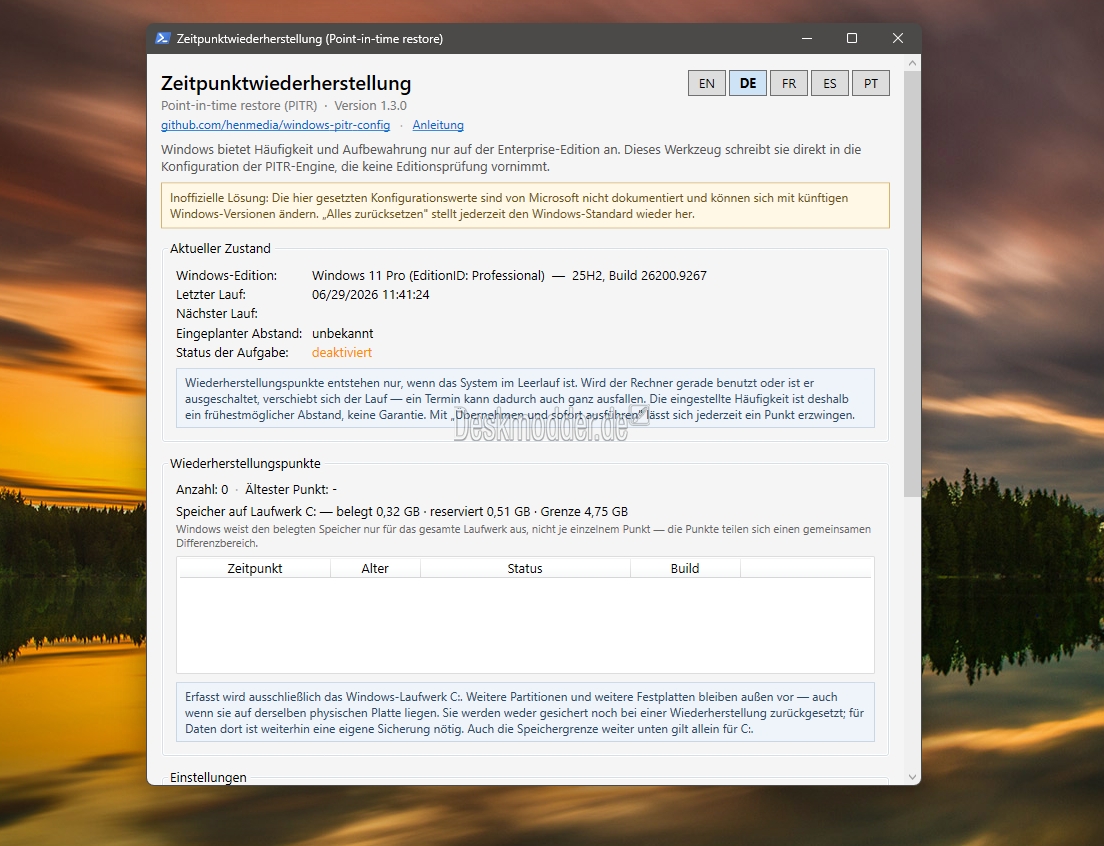Click the 'Aktueller Zustand' group label
The width and height of the screenshot is (1104, 846).
click(220, 248)
